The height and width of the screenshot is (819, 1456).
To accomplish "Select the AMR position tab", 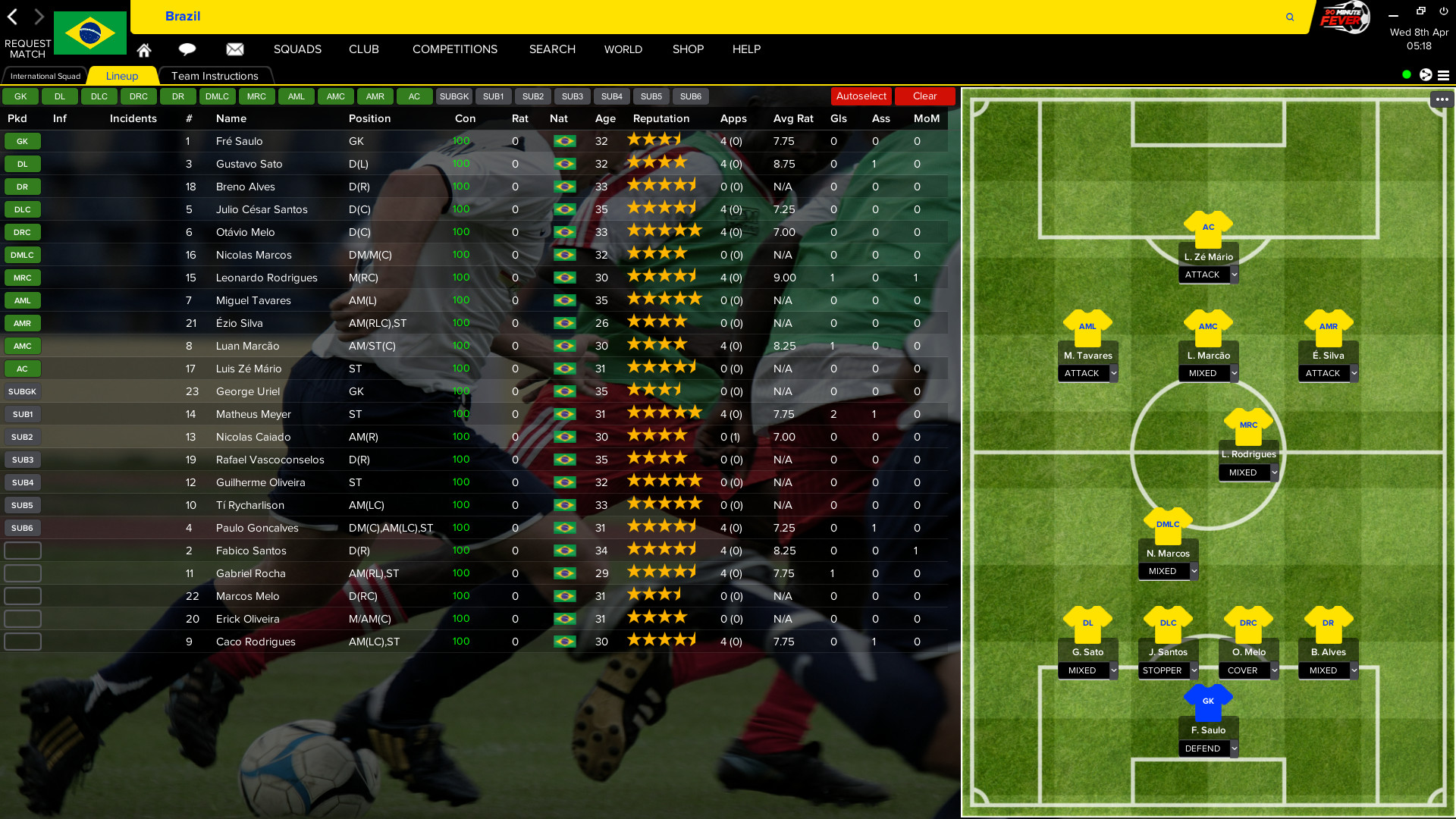I will pyautogui.click(x=375, y=95).
